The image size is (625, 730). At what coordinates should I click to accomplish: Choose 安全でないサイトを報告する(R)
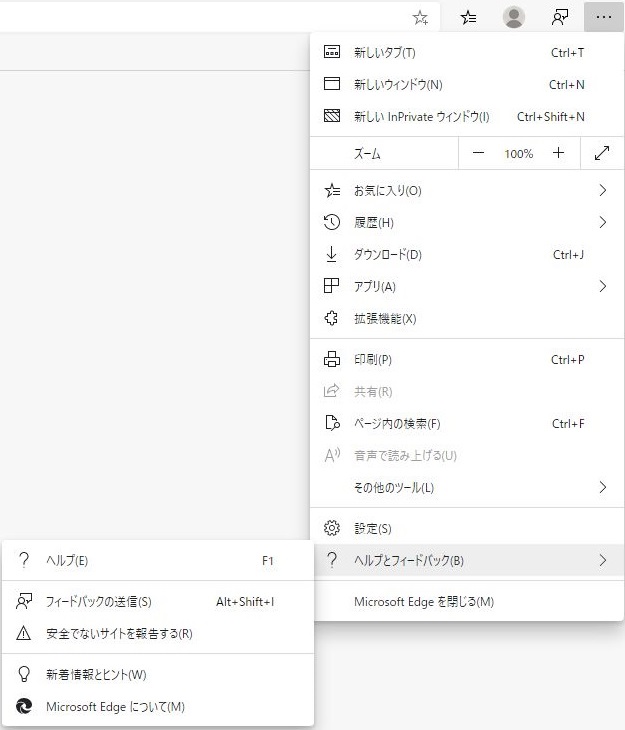coord(158,633)
